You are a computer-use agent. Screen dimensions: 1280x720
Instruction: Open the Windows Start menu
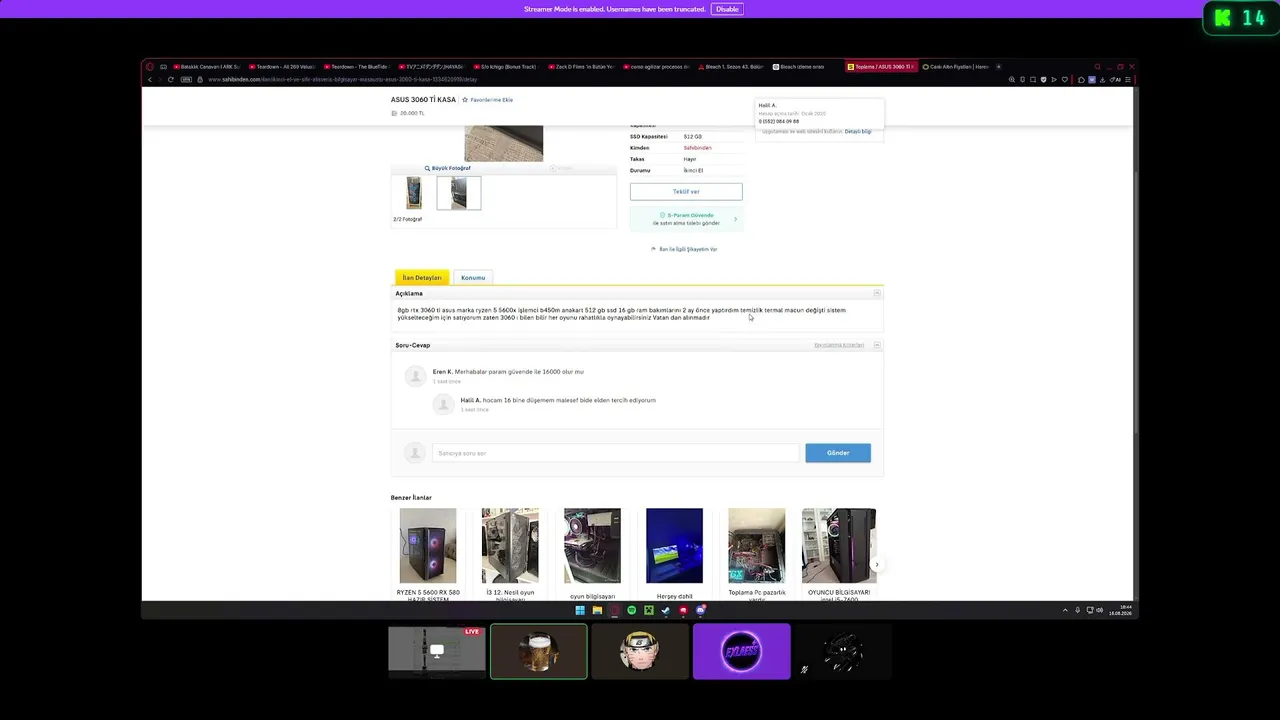[580, 611]
